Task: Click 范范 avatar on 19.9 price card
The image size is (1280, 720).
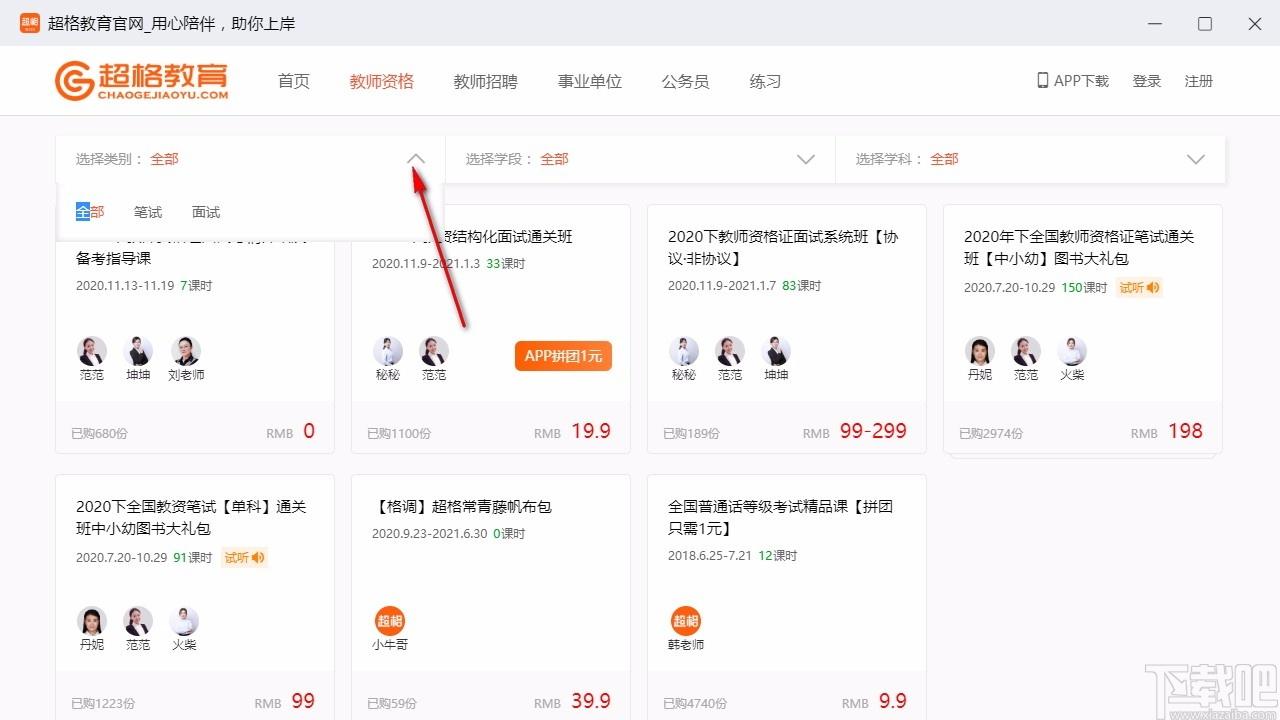Action: click(x=434, y=351)
